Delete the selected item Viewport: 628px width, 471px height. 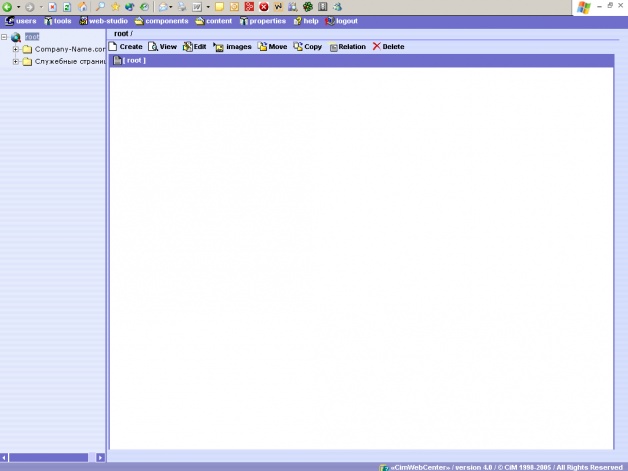388,47
